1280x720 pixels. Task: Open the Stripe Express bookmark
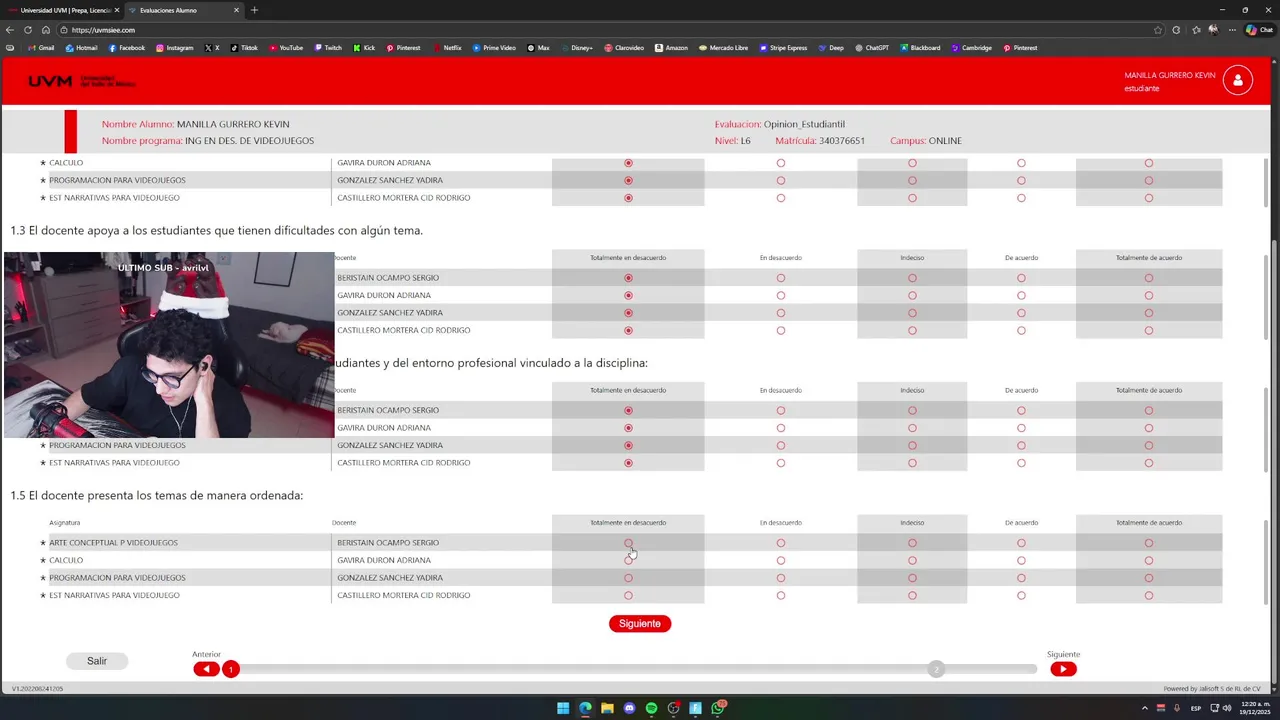click(x=783, y=48)
